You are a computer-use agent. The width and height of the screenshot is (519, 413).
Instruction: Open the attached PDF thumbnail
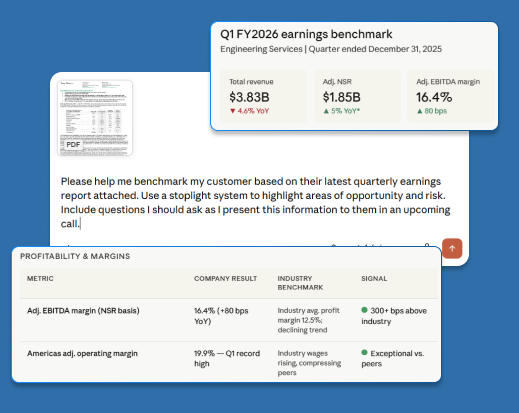click(x=95, y=118)
